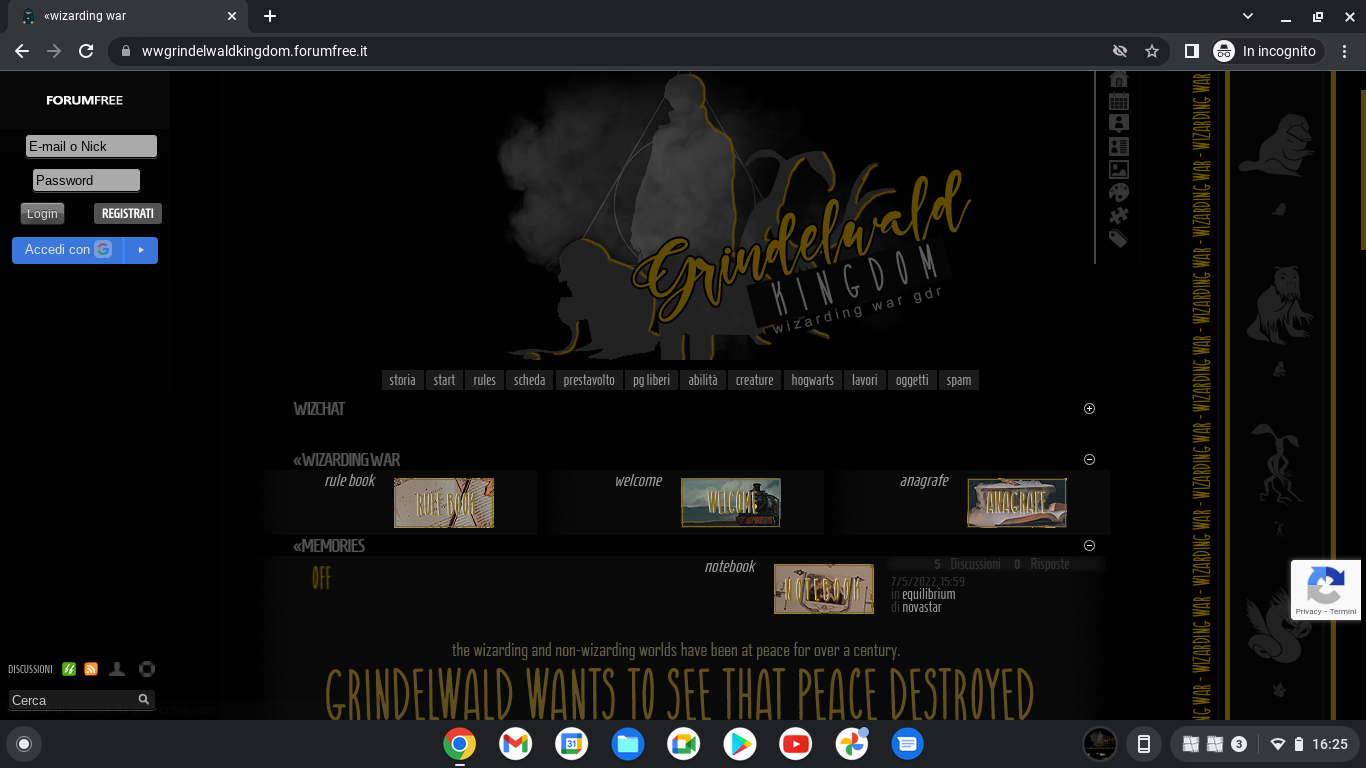
Task: Open the home icon in right sidebar
Action: pyautogui.click(x=1119, y=79)
